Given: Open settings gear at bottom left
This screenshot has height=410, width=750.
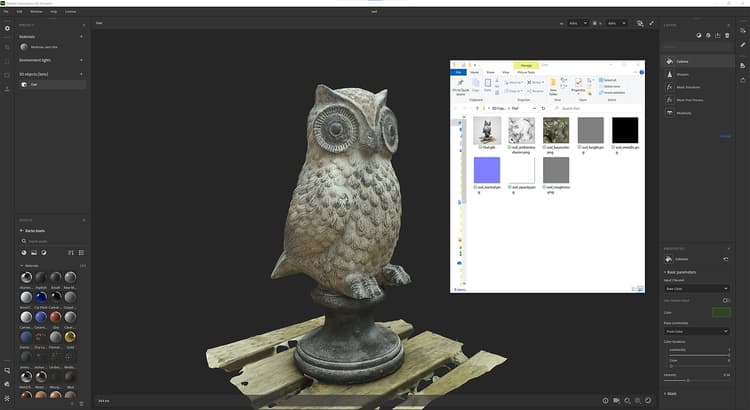Looking at the screenshot, I should tap(7, 398).
